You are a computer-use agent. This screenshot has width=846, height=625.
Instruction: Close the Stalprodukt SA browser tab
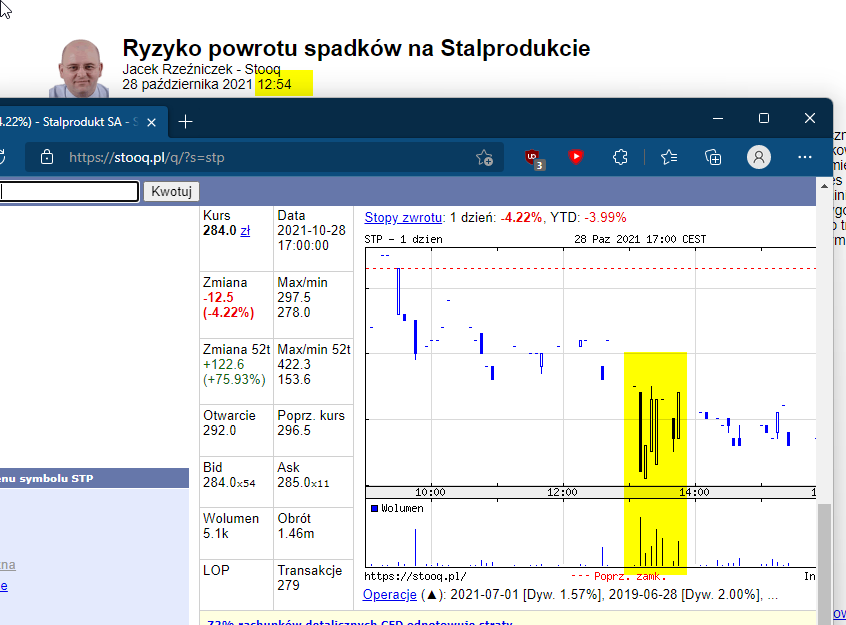coord(152,123)
